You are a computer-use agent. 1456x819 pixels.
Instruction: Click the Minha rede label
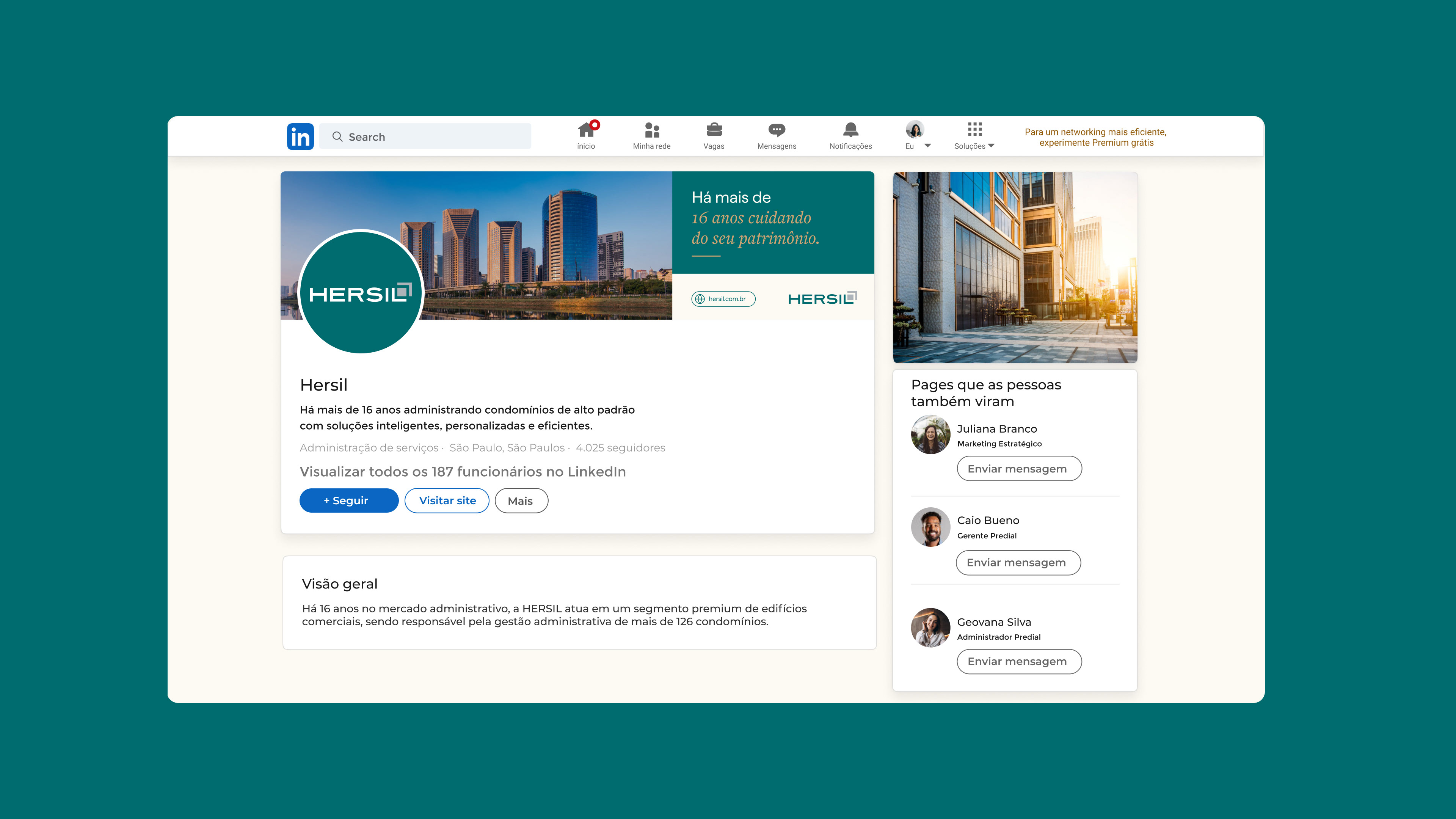[x=652, y=146]
